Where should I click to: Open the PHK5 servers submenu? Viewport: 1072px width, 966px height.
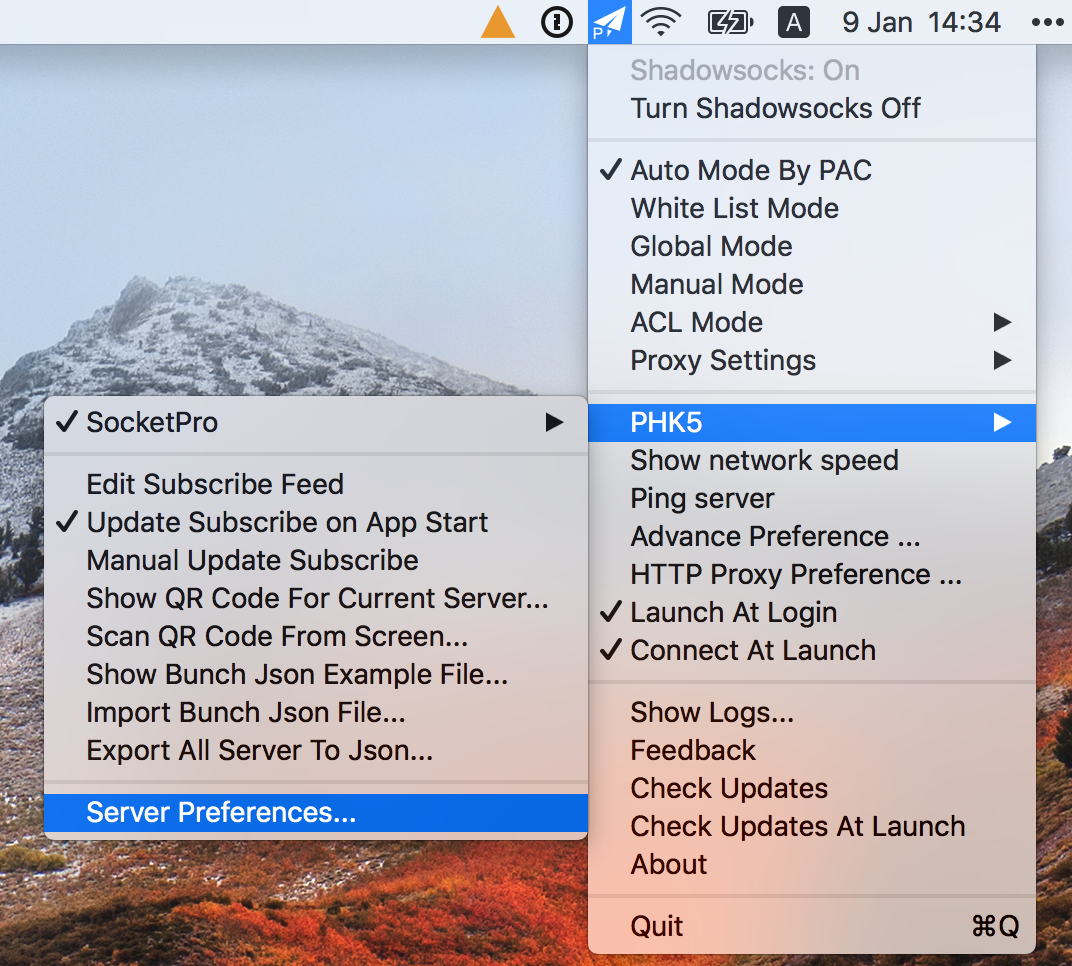(812, 422)
